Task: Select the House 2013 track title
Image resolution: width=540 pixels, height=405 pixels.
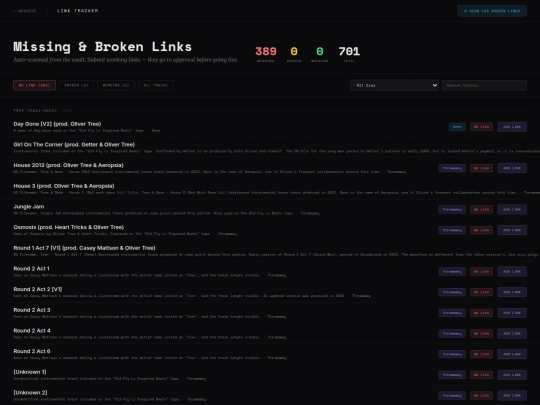Action: [68, 165]
